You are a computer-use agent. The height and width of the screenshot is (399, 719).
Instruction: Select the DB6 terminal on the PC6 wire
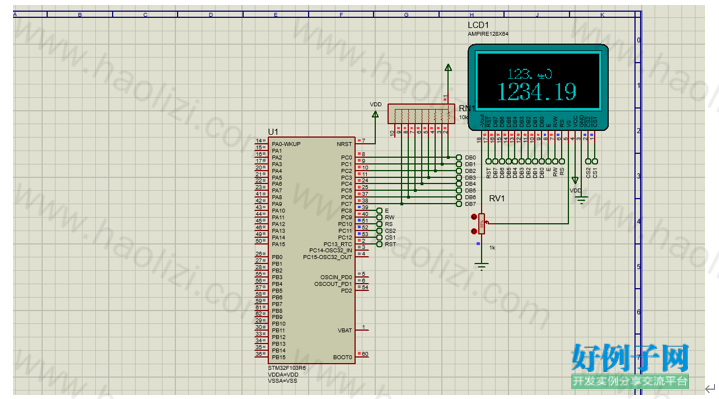pos(459,197)
